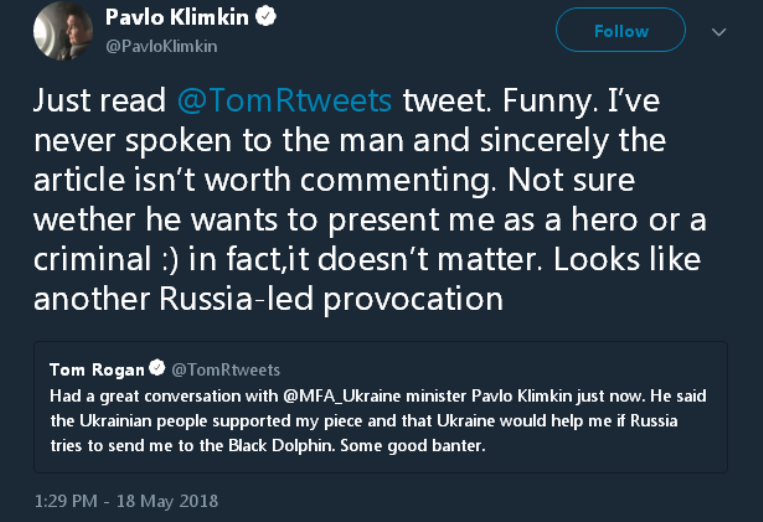Open the 1:29 PM tweet timestamp

tap(125, 500)
